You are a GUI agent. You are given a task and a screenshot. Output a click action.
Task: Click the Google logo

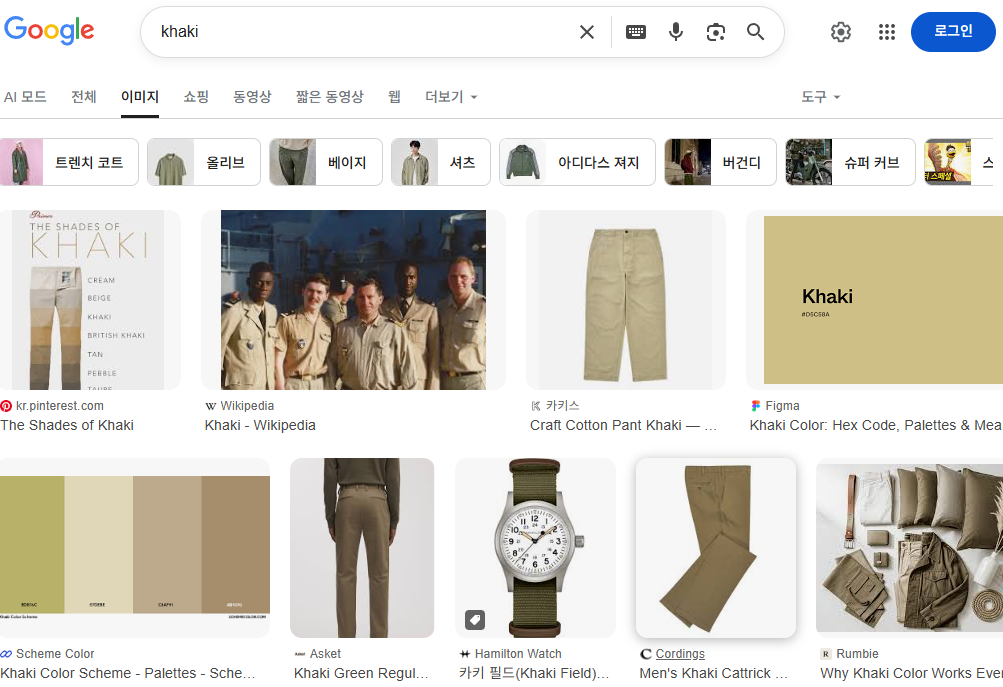(49, 31)
